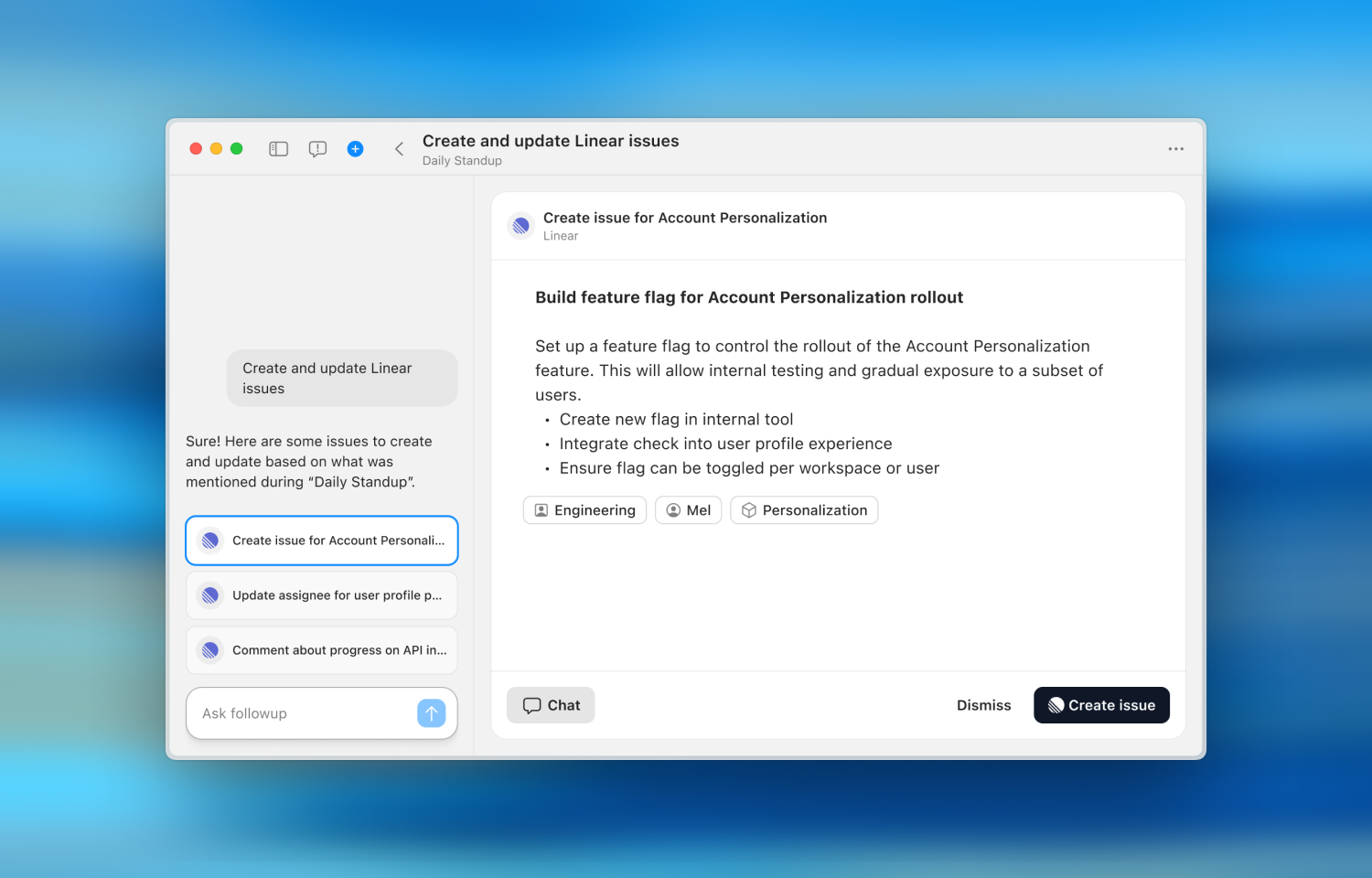1372x878 pixels.
Task: Click Mel's avatar icon on assignee chip
Action: click(673, 509)
